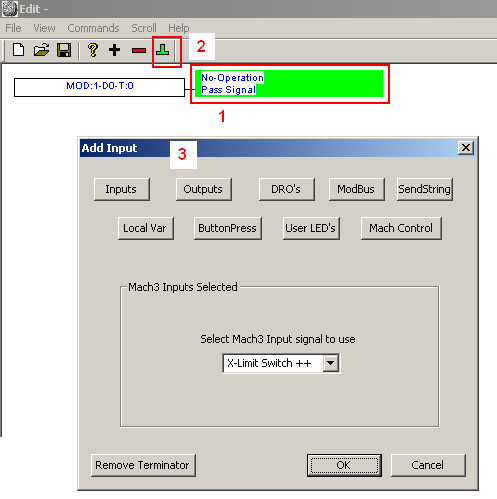Select the MOD:1-D0-T:0 input box
Screen dimensions: 497x499
(x=99, y=87)
